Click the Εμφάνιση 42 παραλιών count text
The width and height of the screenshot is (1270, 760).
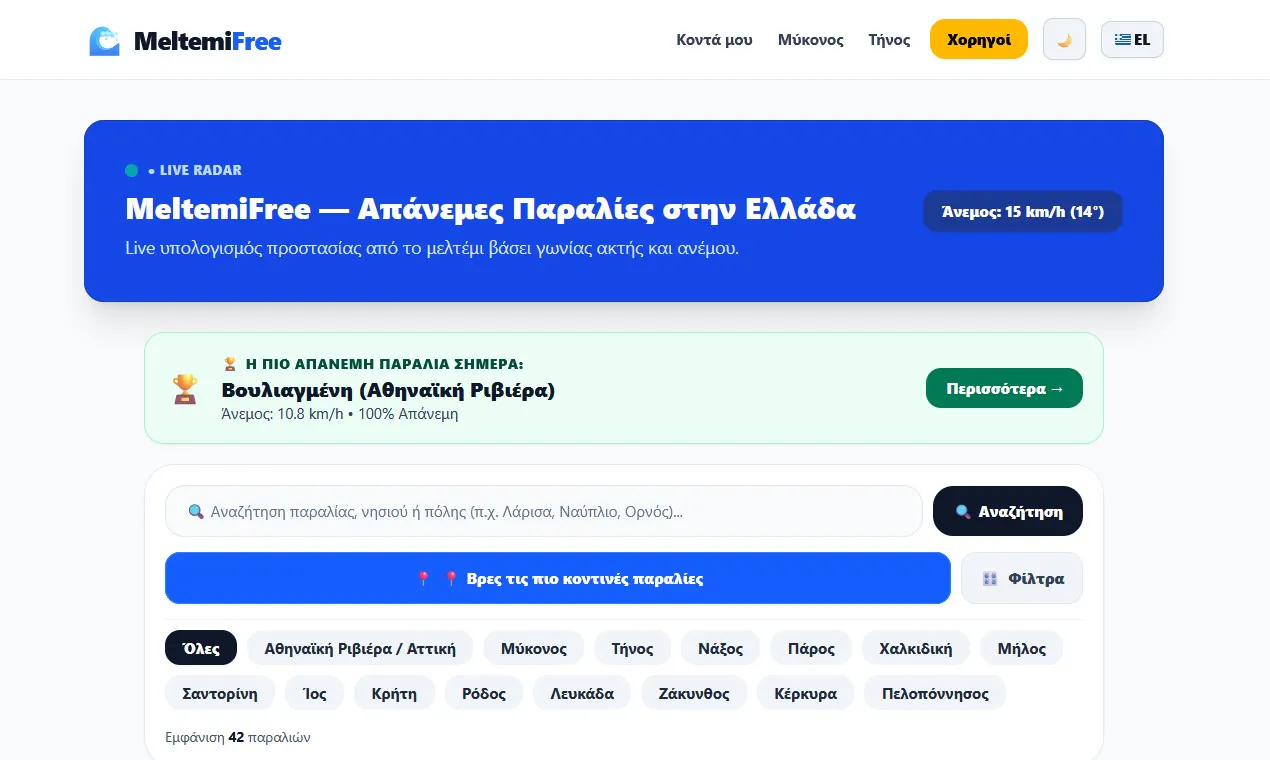pos(238,737)
